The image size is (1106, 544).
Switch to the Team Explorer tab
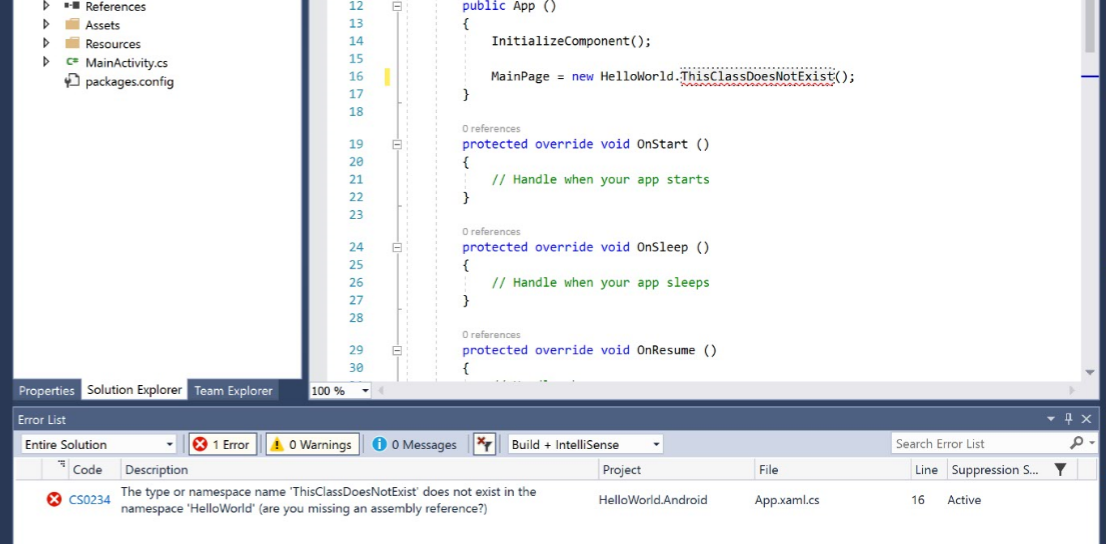point(233,390)
